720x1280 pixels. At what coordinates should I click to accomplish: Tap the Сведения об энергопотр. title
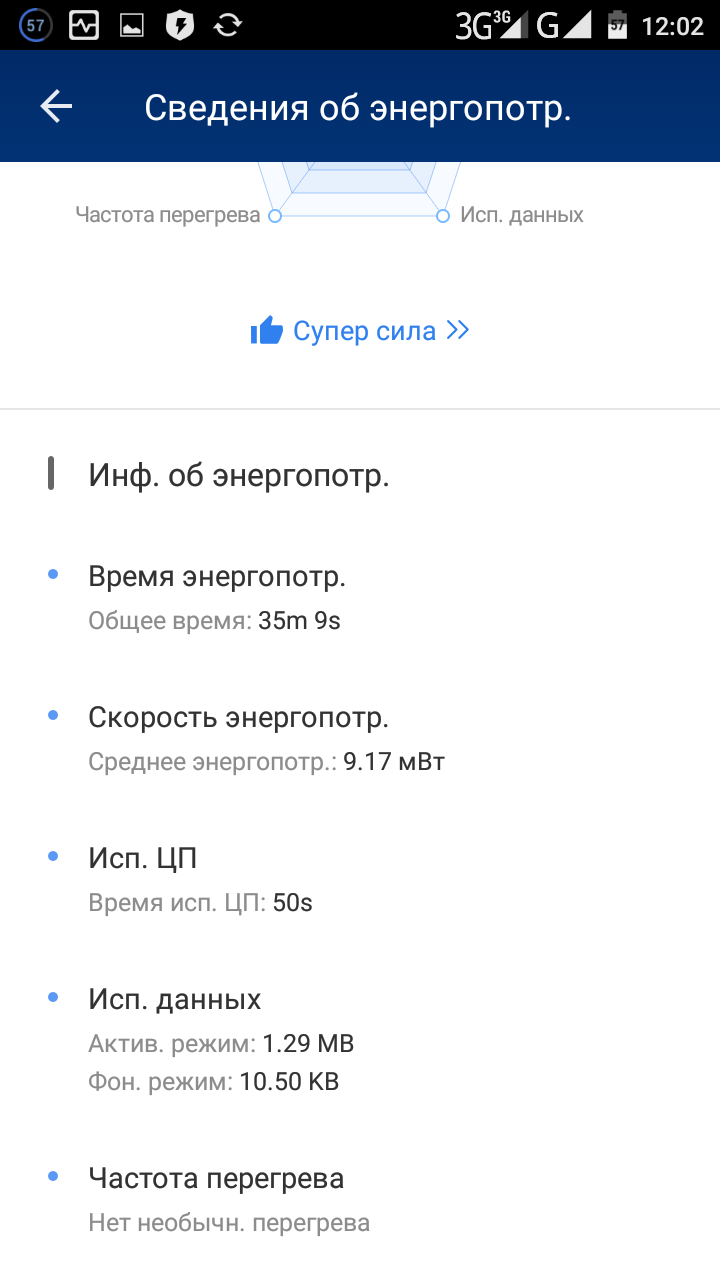pyautogui.click(x=357, y=108)
